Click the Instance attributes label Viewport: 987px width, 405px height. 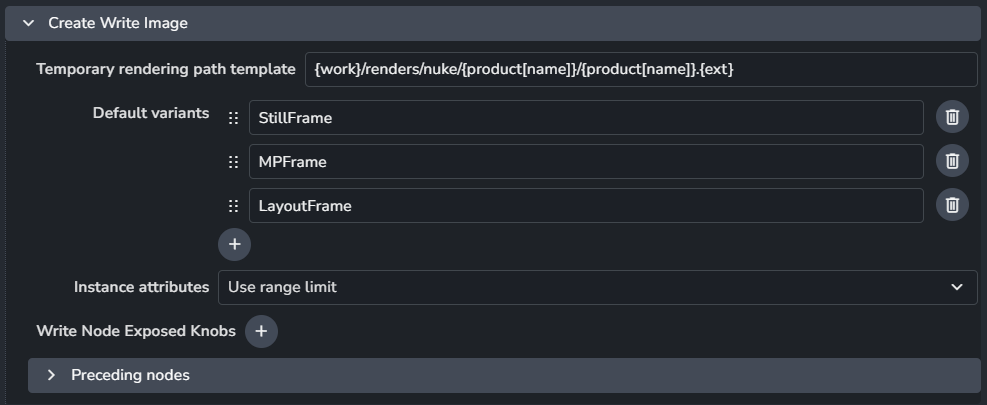point(142,287)
